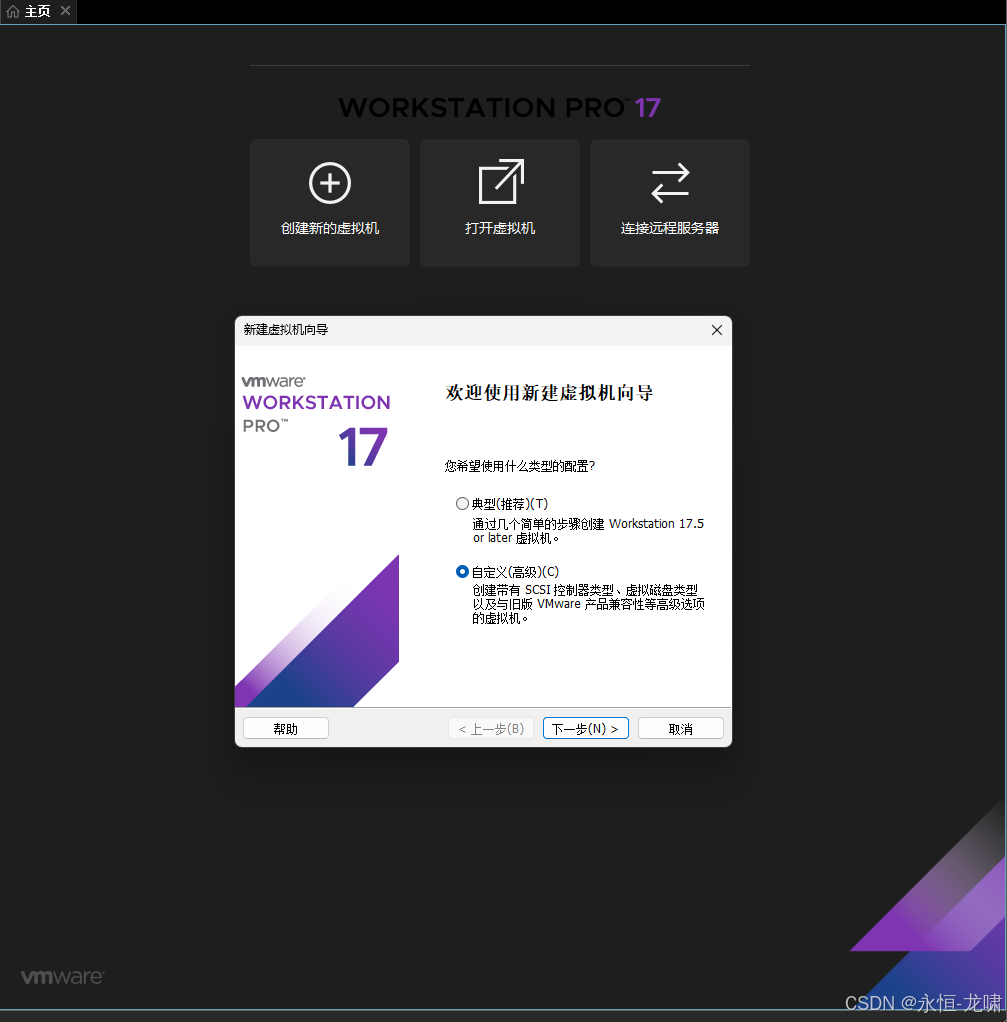Close the 新建虚拟机向导 dialog
Image resolution: width=1007 pixels, height=1022 pixels.
click(716, 330)
